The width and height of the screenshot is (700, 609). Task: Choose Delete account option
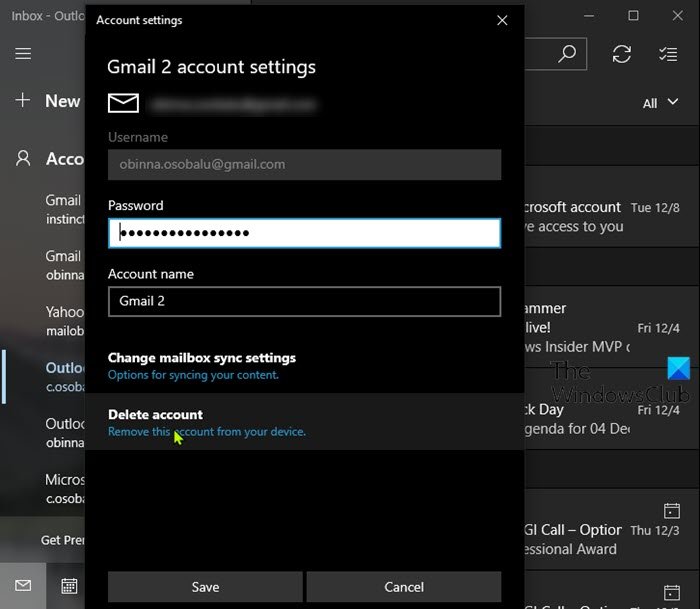tap(155, 414)
